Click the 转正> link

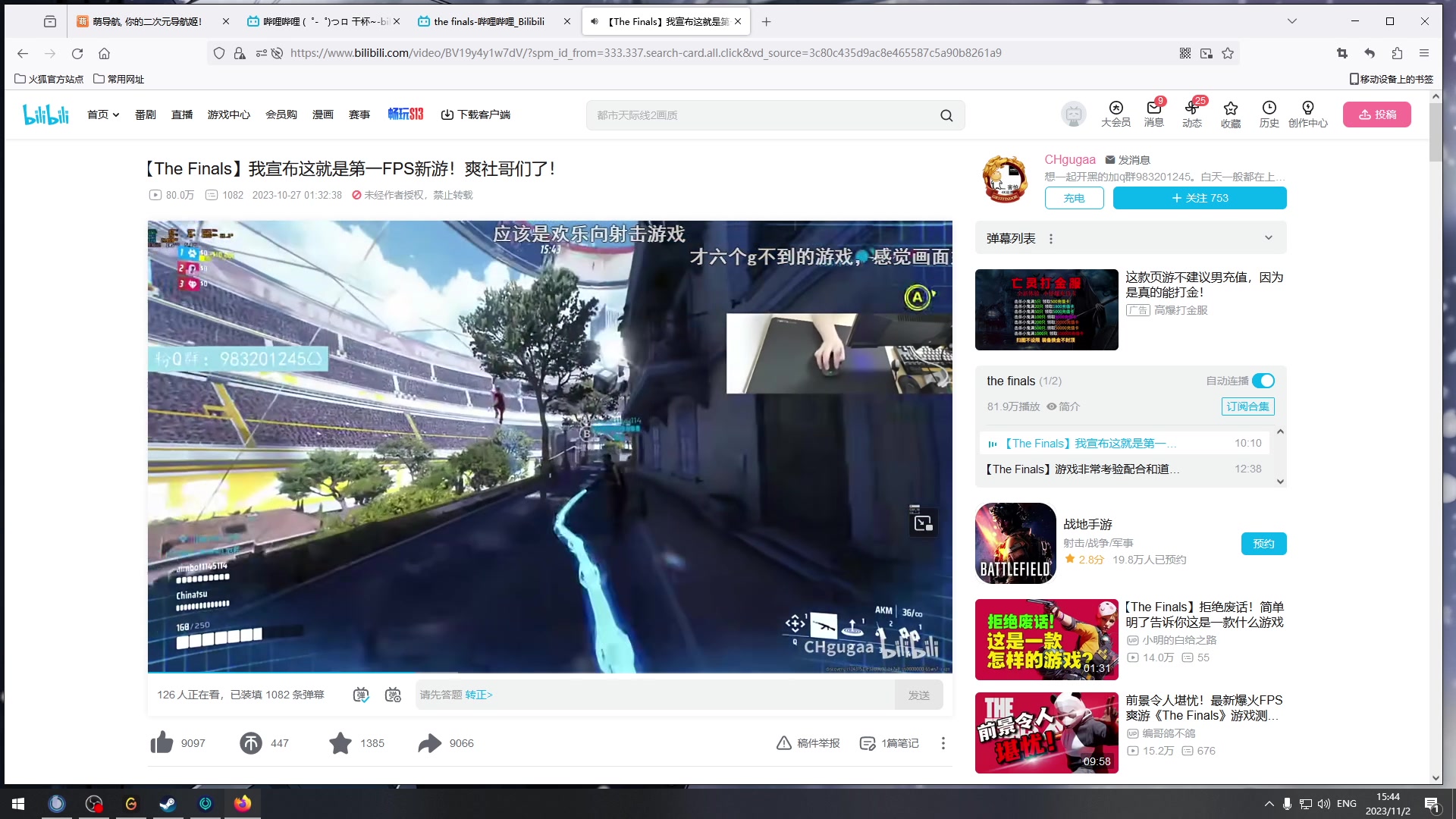pyautogui.click(x=479, y=695)
